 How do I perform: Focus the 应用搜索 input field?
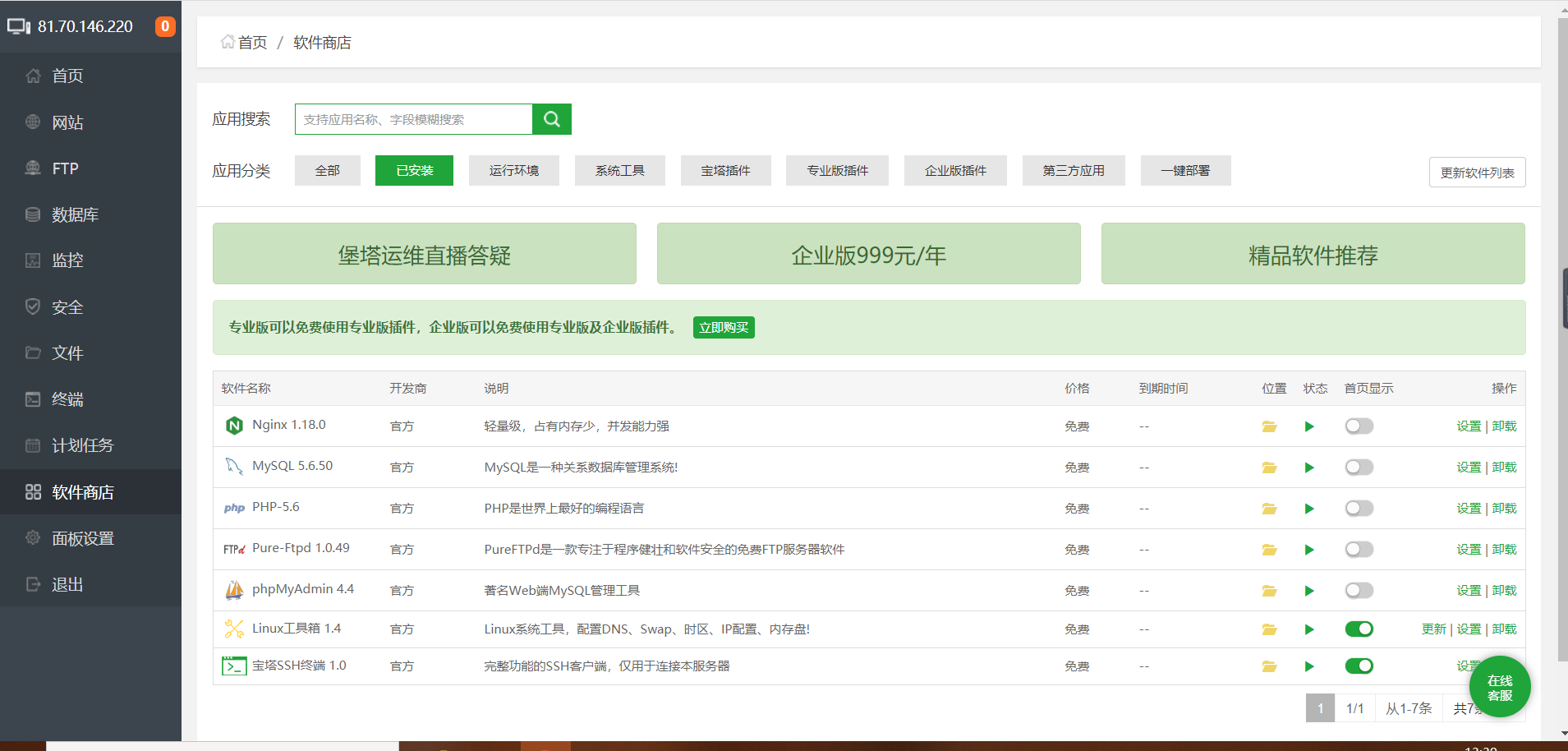[414, 119]
